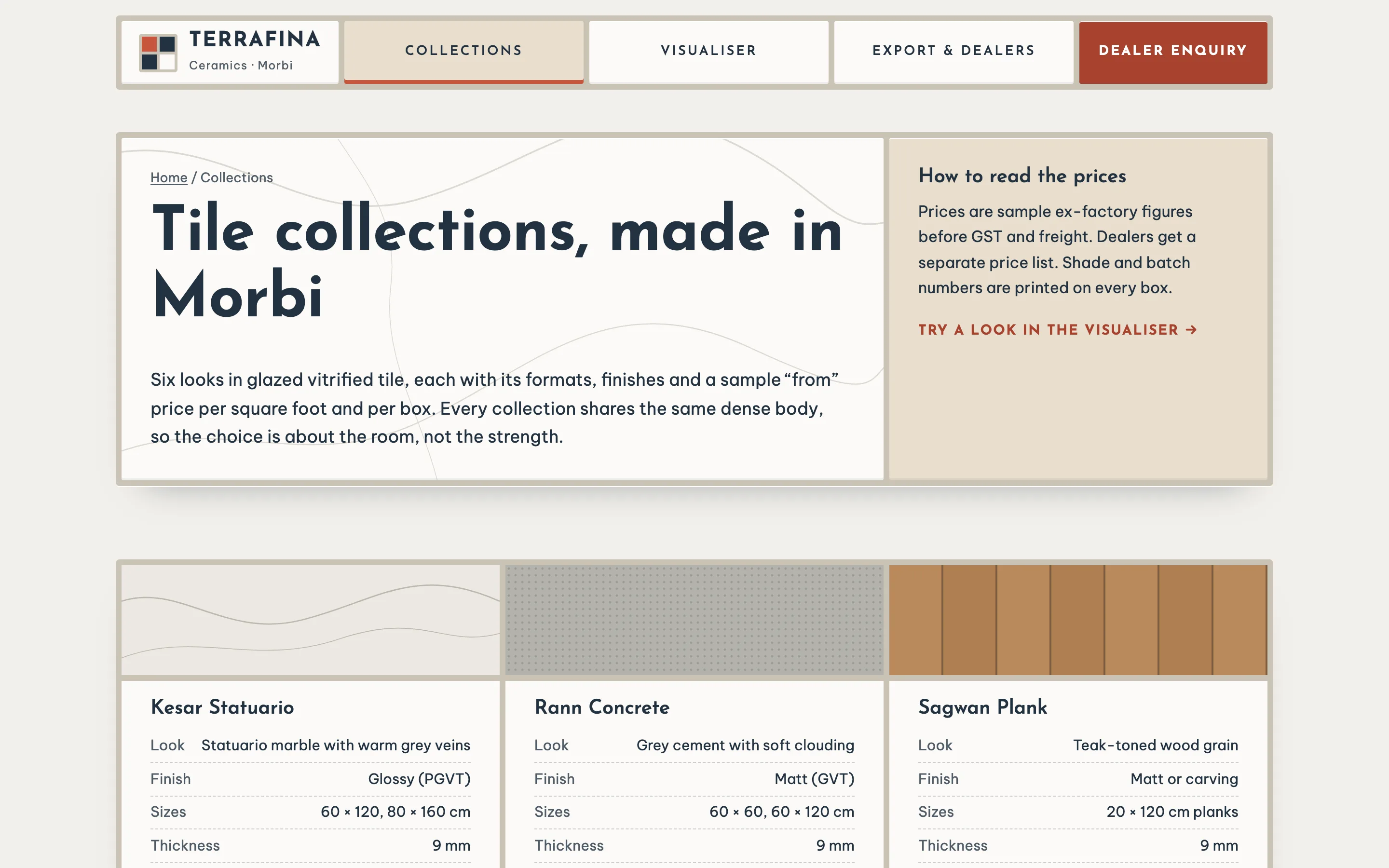Viewport: 1389px width, 868px height.
Task: Open the Rann Concrete dotted swatch thumbnail
Action: 694,620
